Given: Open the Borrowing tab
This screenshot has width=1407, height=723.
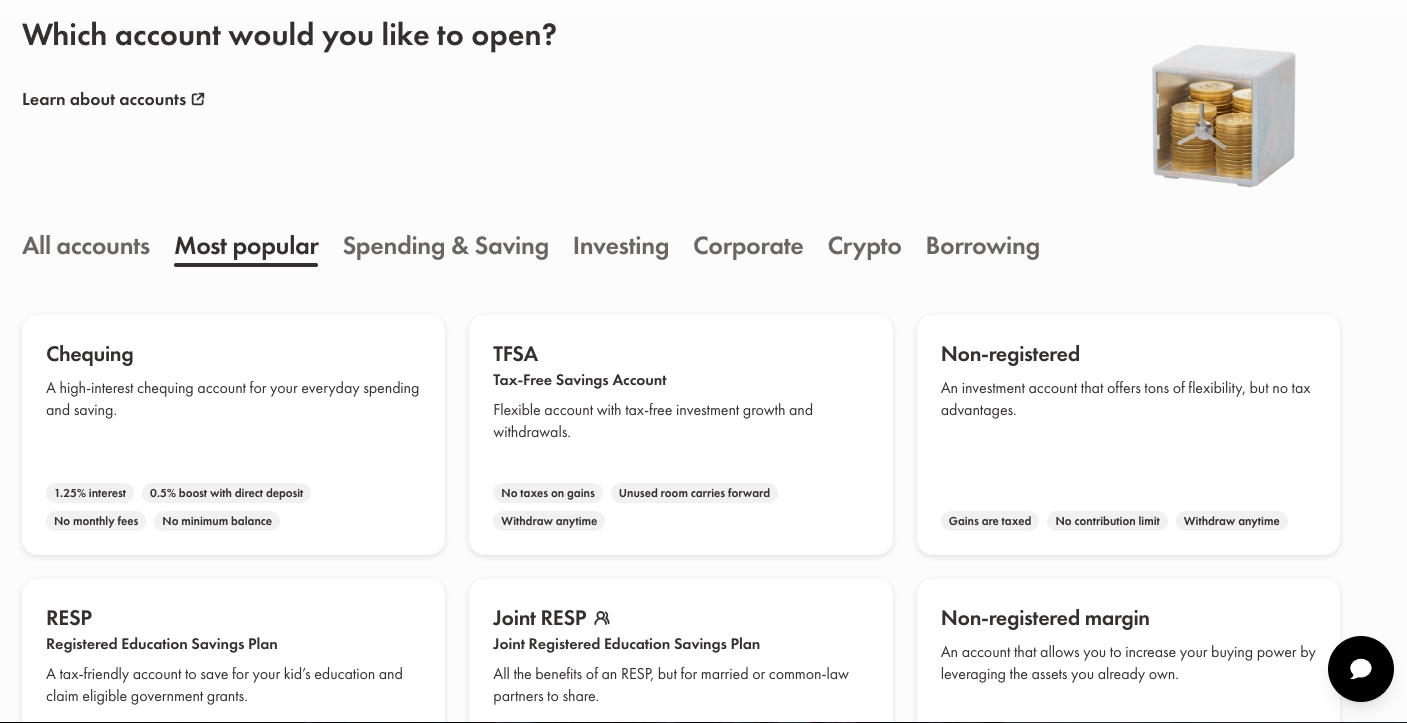Looking at the screenshot, I should coord(982,246).
